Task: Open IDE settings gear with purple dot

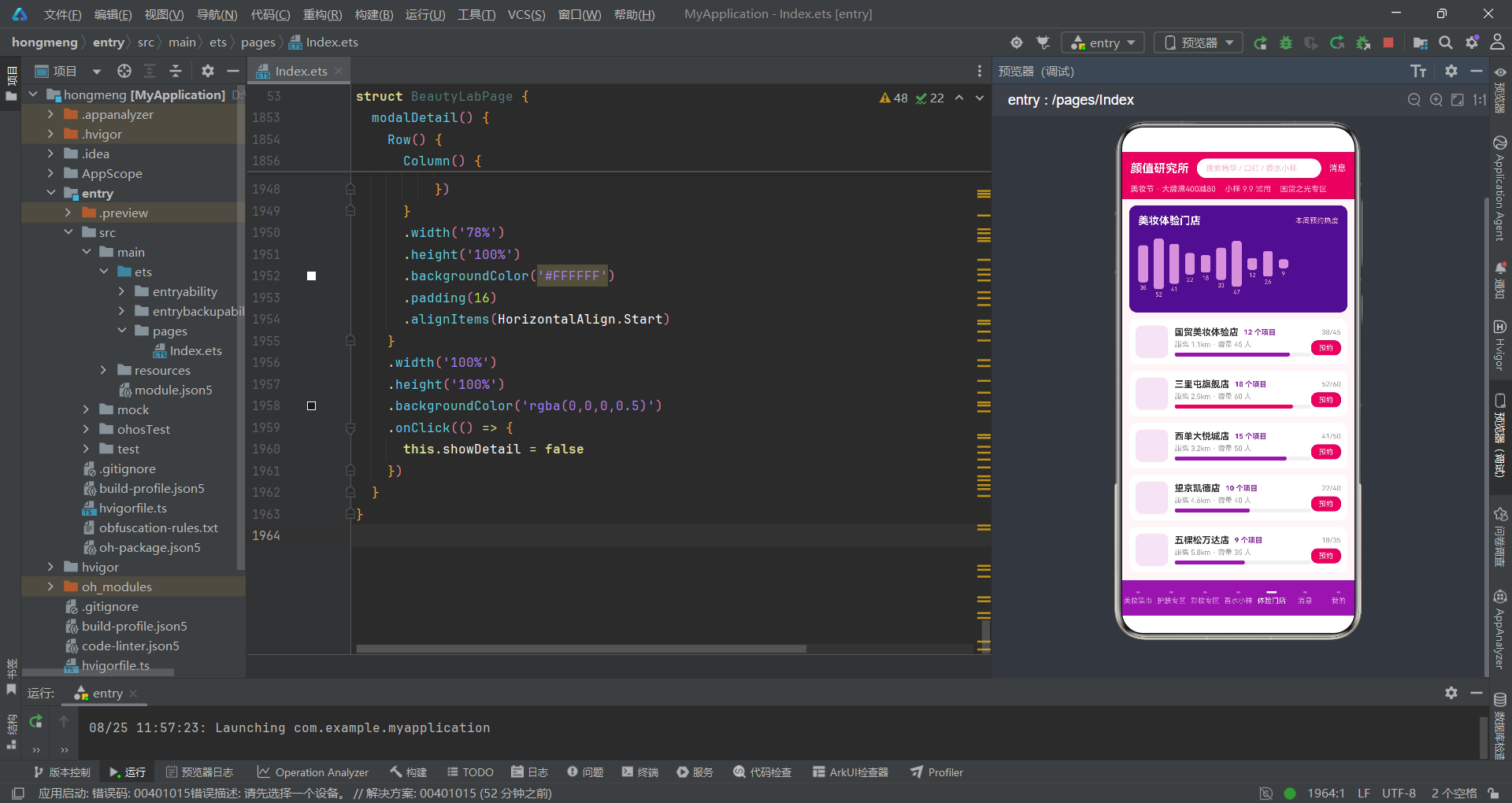Action: [1472, 43]
